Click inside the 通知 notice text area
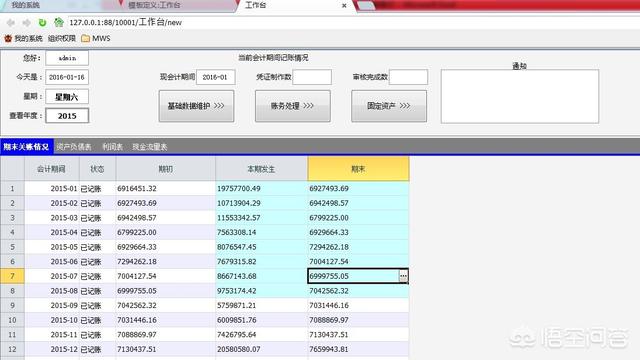The width and height of the screenshot is (640, 360). click(520, 96)
